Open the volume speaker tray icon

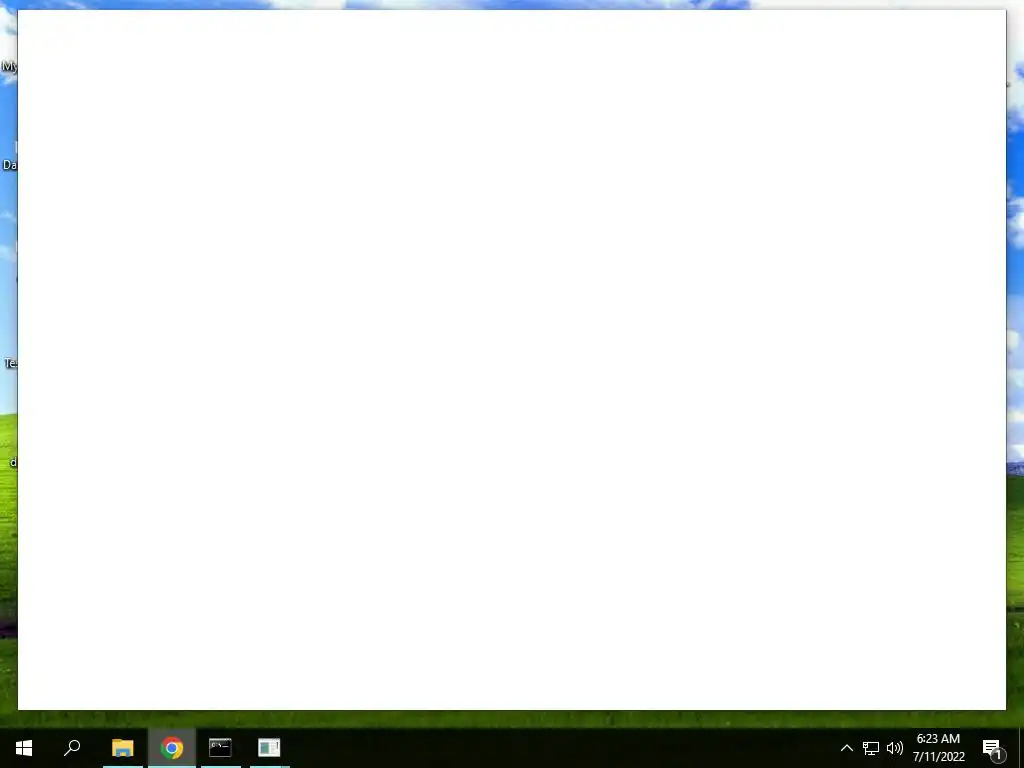pos(895,748)
